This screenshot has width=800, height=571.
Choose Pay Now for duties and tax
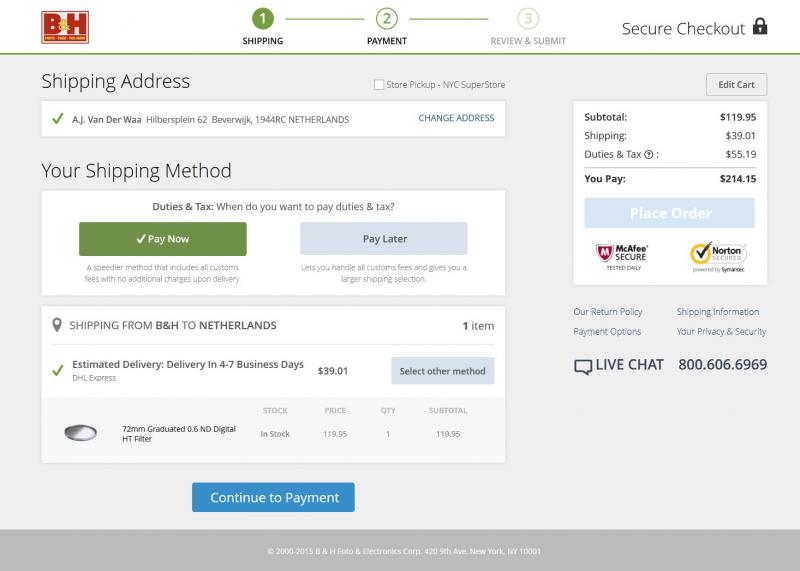click(x=163, y=239)
